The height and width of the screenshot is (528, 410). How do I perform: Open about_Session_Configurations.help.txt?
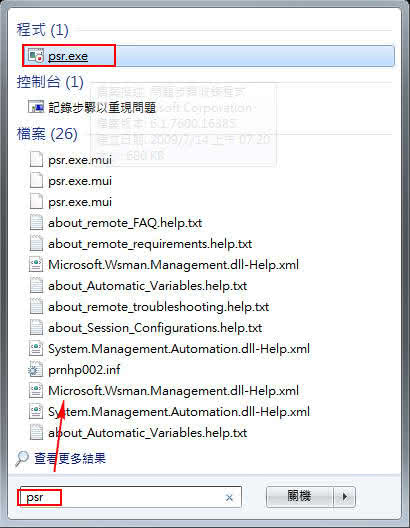click(x=155, y=328)
